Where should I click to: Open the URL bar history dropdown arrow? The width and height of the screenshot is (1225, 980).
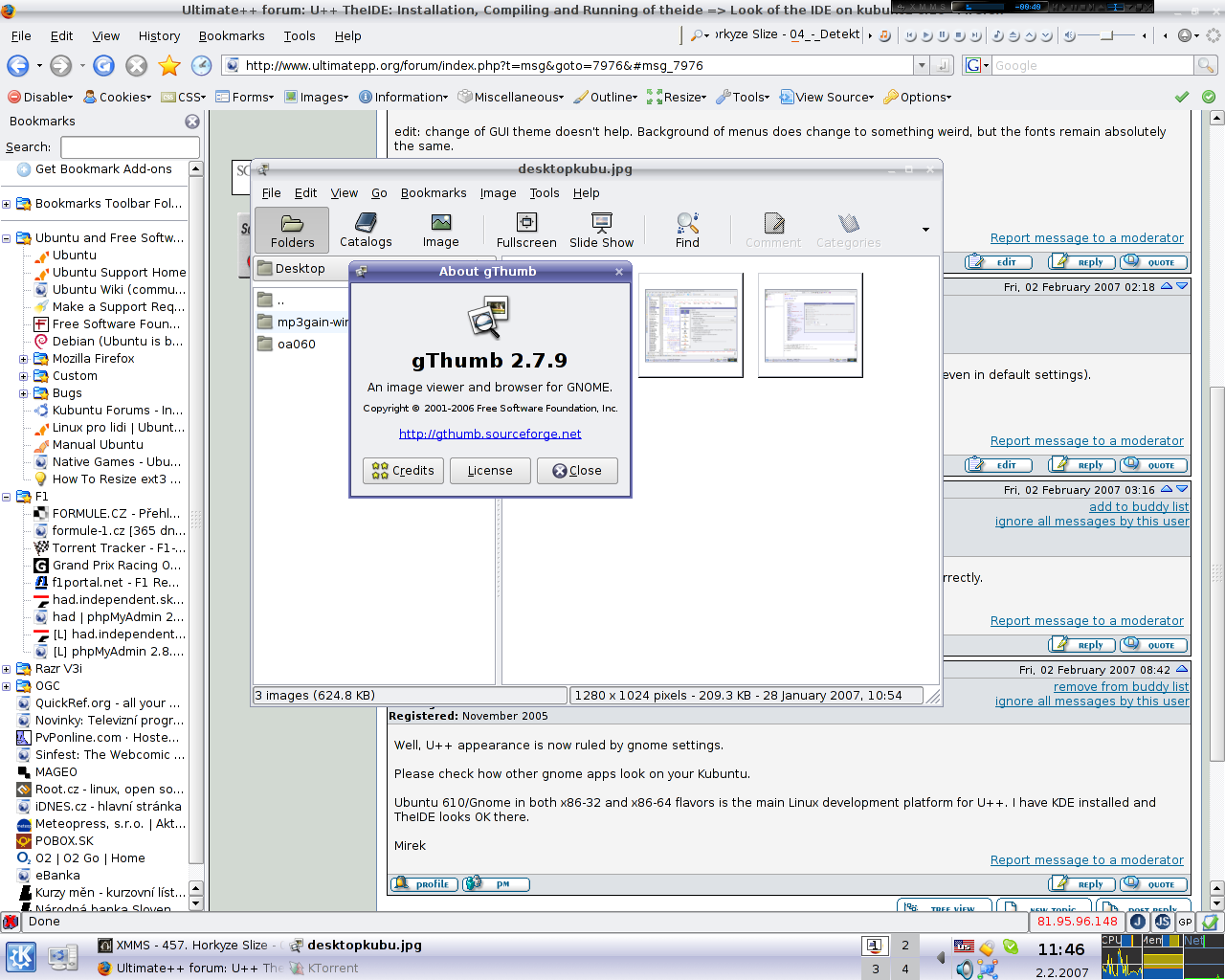click(x=922, y=65)
